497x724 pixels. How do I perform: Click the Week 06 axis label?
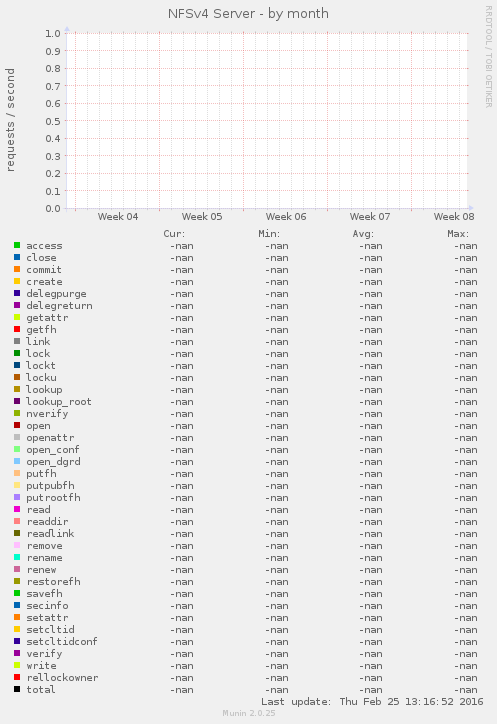(286, 217)
